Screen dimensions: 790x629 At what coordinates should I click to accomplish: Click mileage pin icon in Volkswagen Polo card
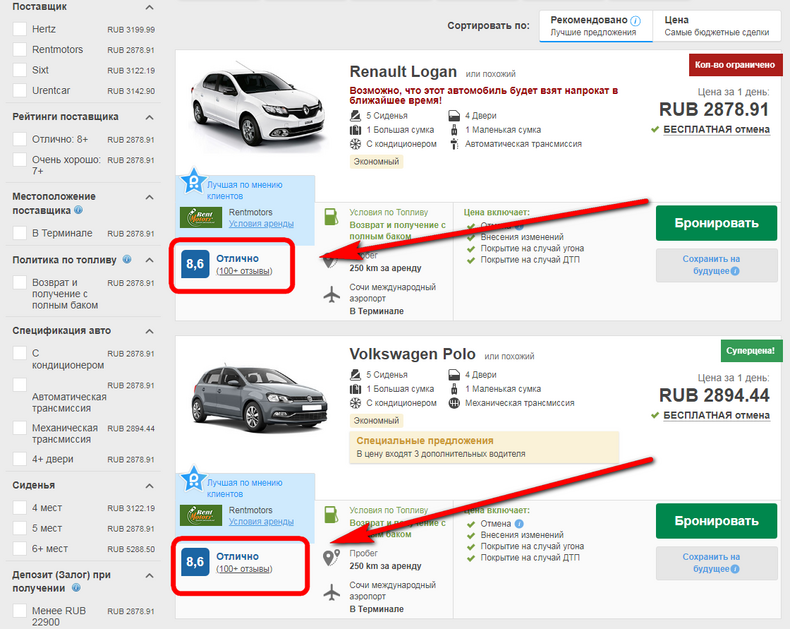[331, 557]
